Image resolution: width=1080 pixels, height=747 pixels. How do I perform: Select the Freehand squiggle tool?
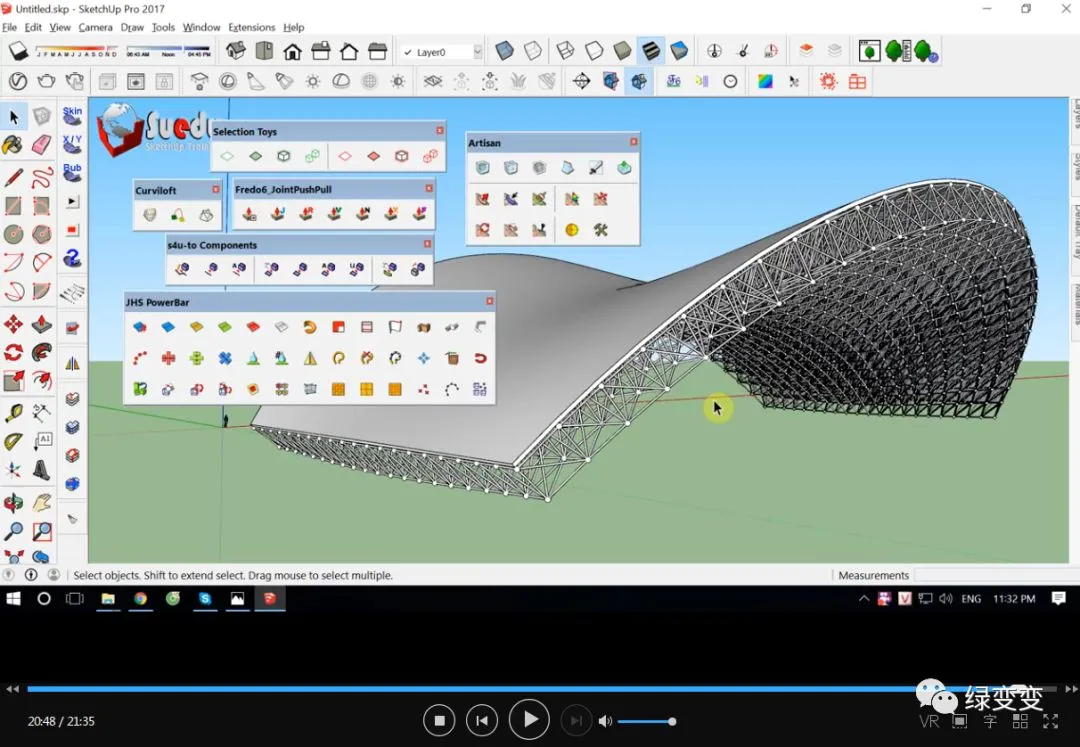41,178
